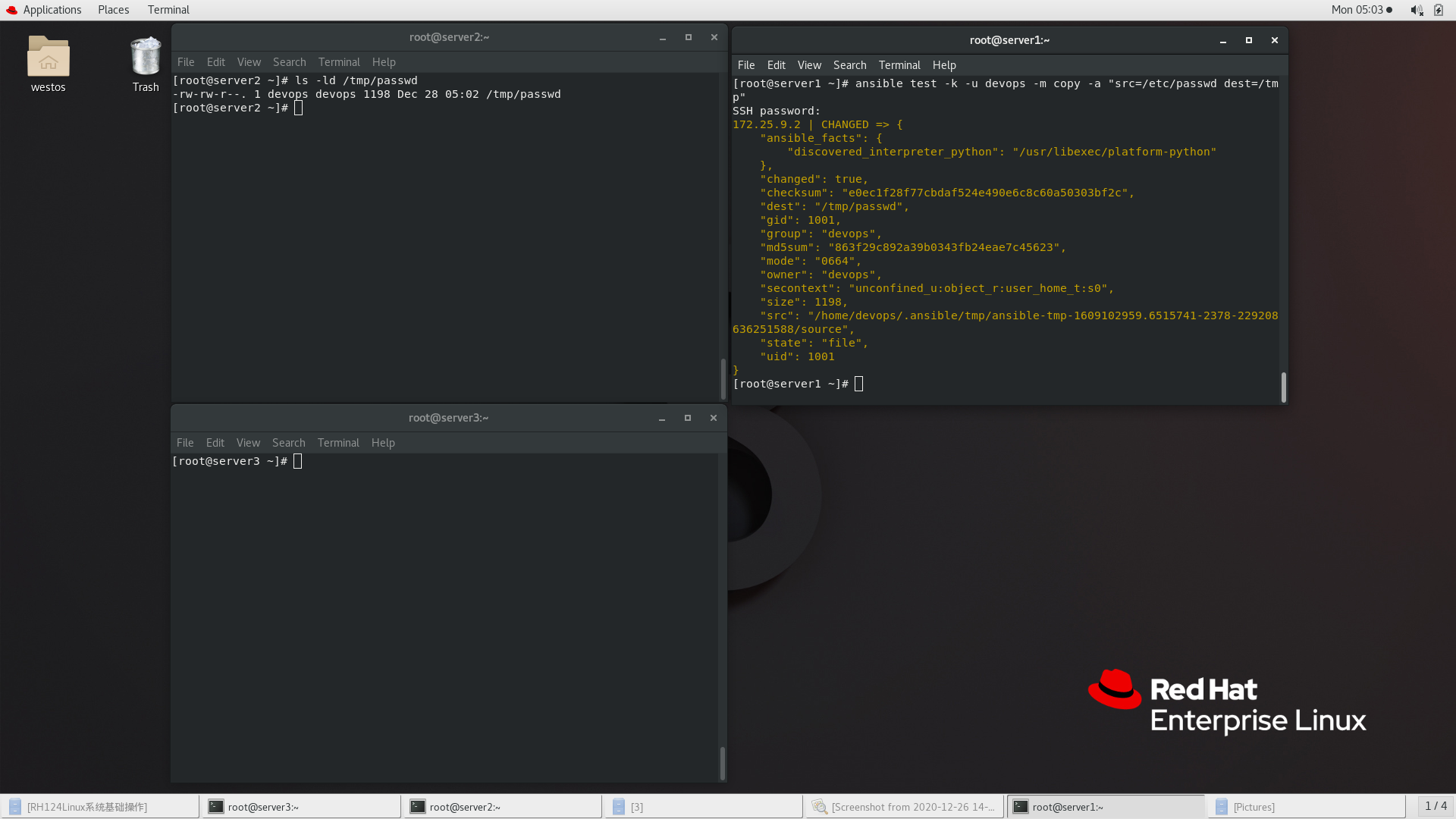Image resolution: width=1456 pixels, height=819 pixels.
Task: Open the top bar Terminal app menu
Action: click(168, 10)
